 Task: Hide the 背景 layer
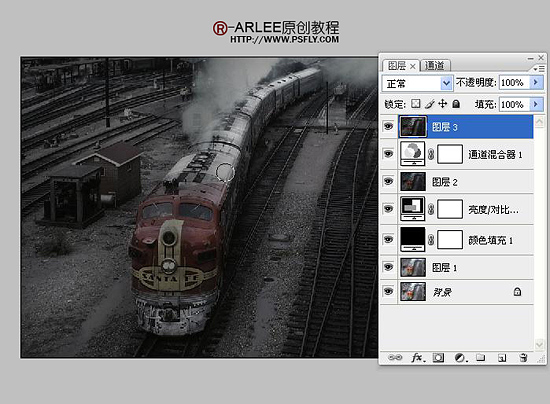[x=388, y=291]
